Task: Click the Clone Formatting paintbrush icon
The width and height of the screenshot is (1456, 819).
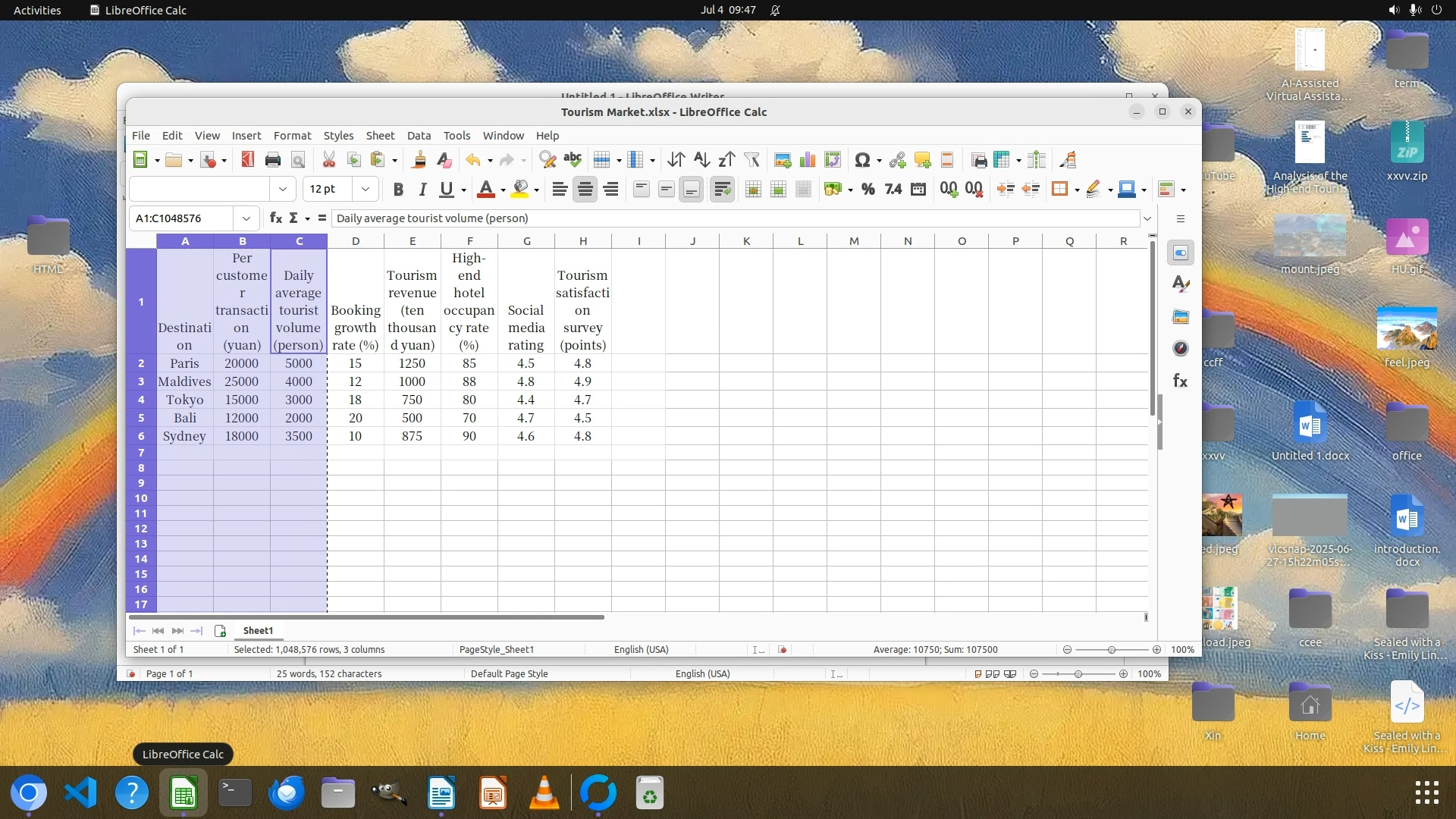Action: click(x=419, y=160)
